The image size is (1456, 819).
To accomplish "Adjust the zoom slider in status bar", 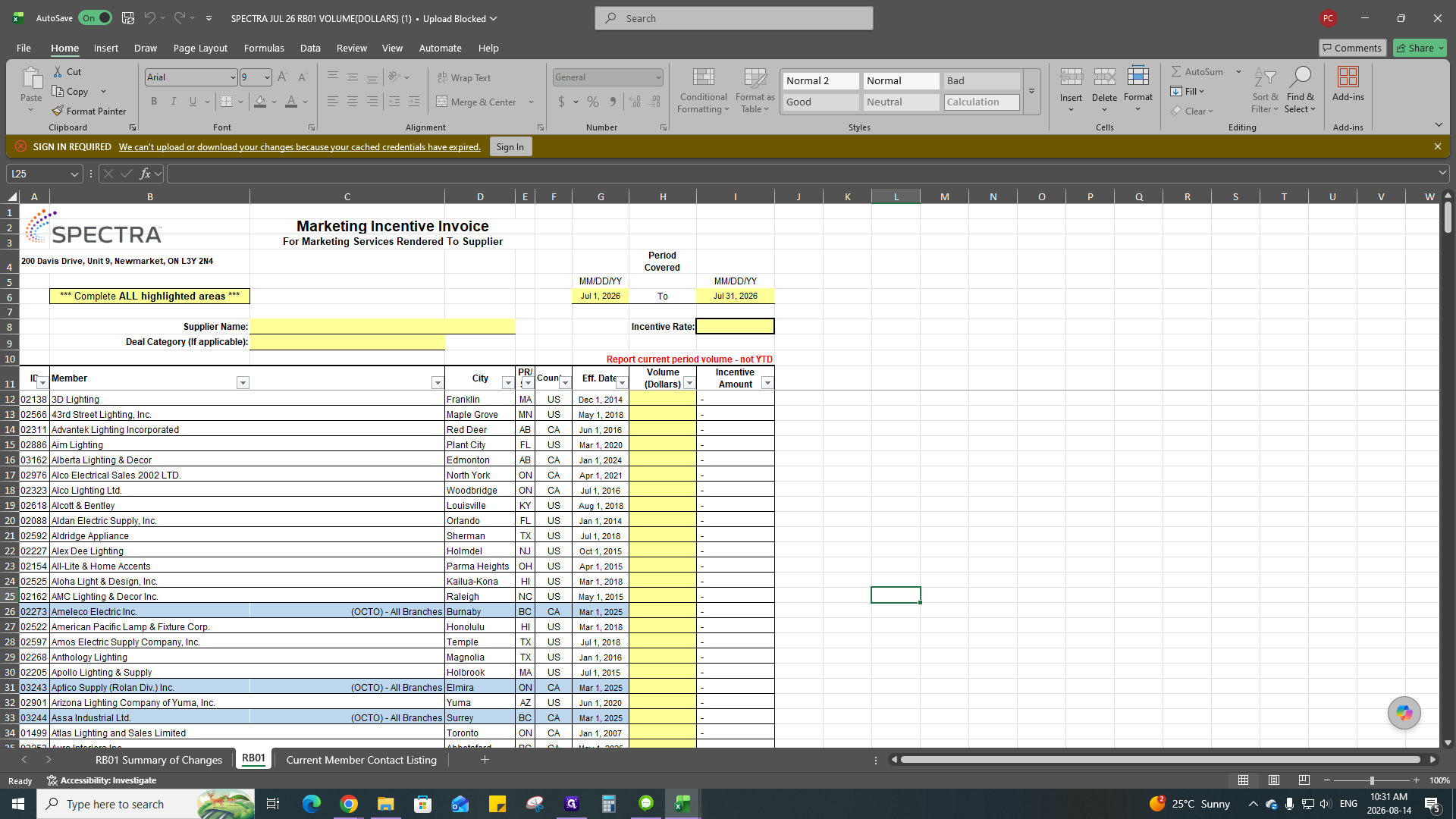I will point(1371,780).
